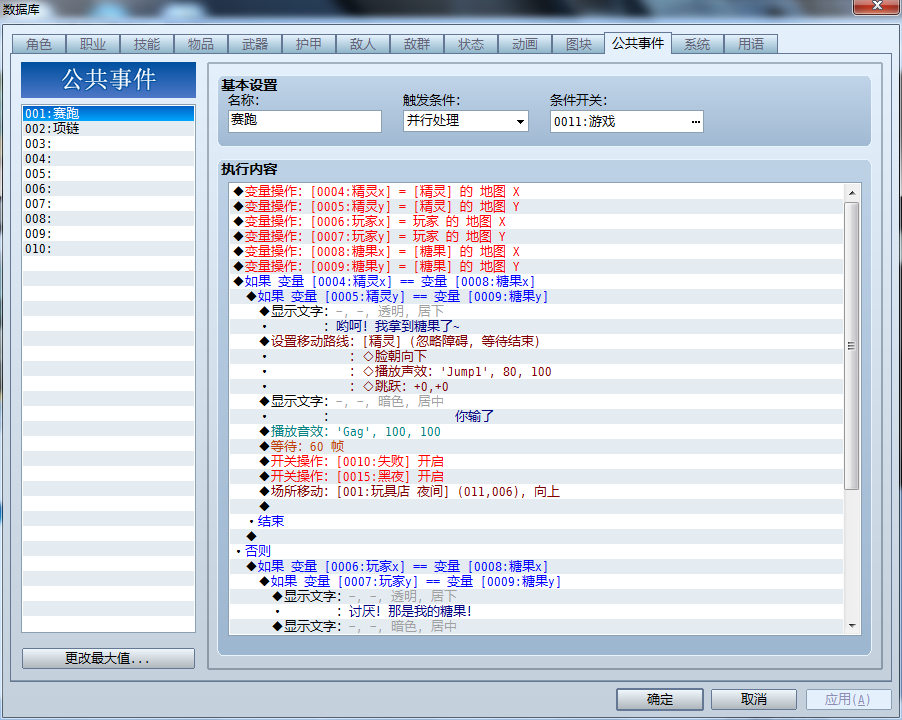Viewport: 902px width, 720px height.
Task: Open the 角色 tab
Action: 39,44
